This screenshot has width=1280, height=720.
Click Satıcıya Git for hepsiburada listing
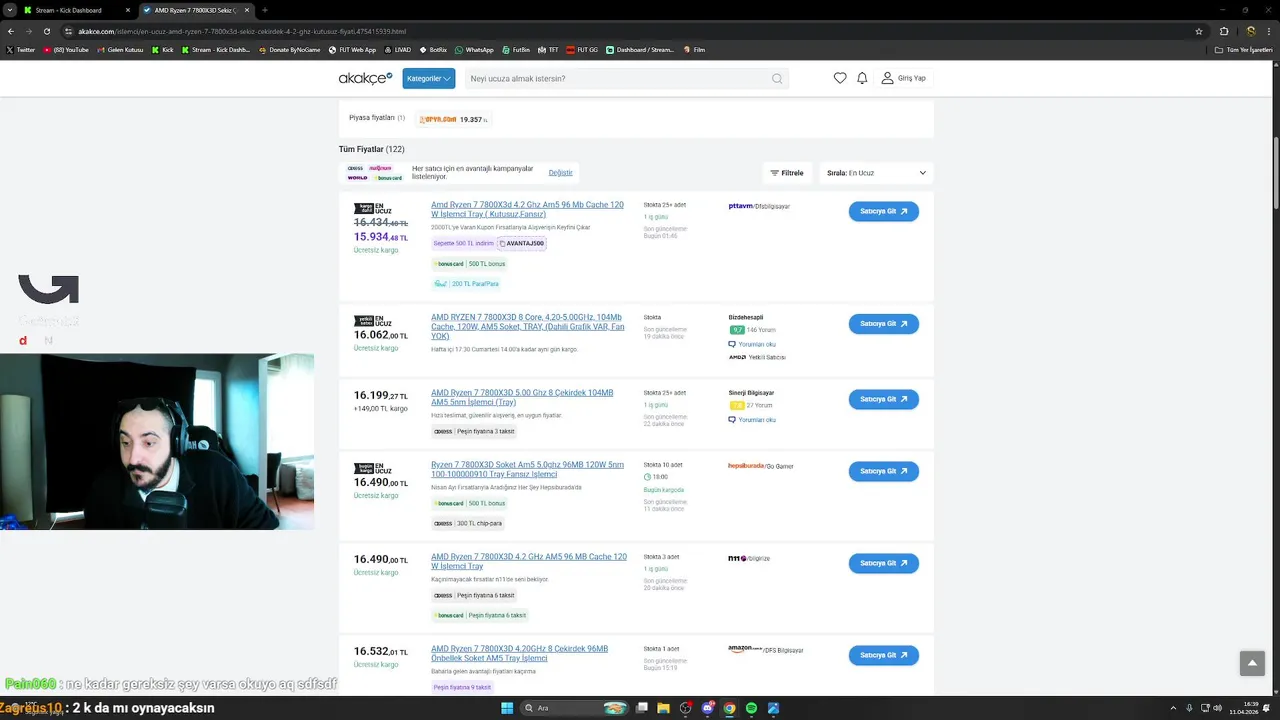pyautogui.click(x=884, y=471)
